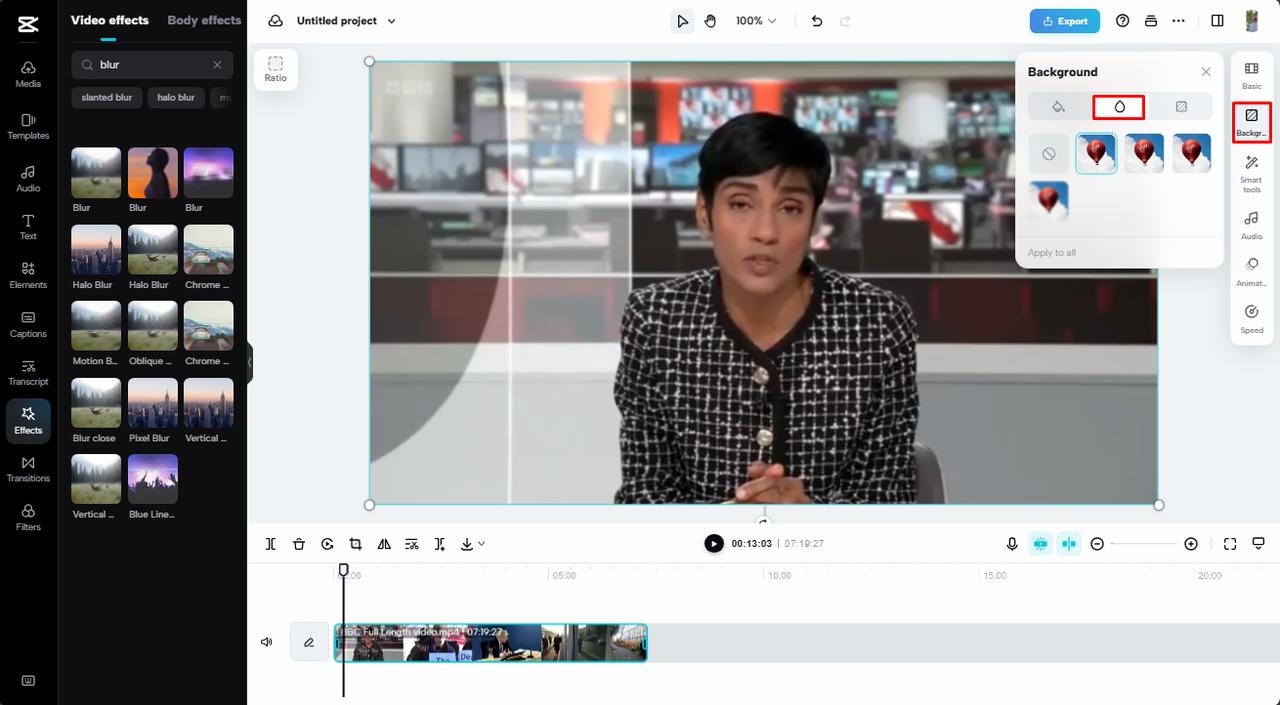Open the Elements panel
This screenshot has width=1280, height=705.
28,275
